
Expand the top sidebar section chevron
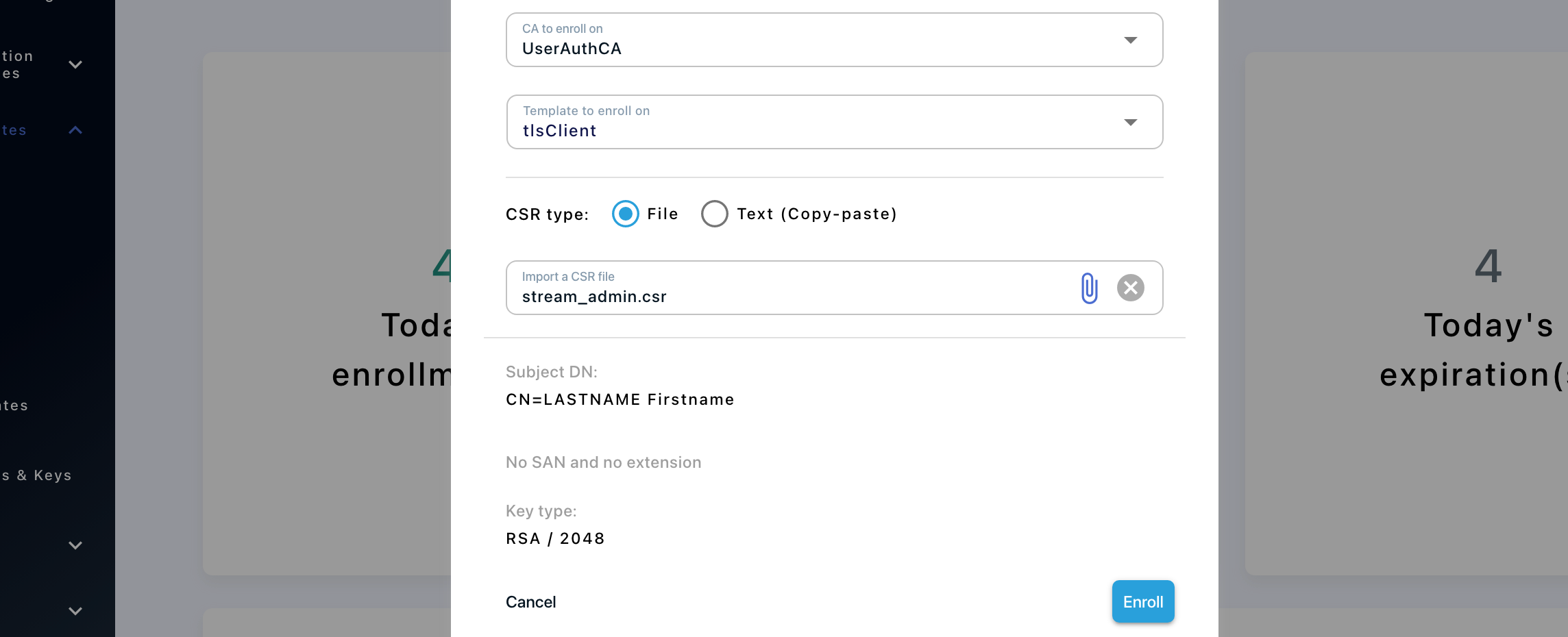[75, 64]
